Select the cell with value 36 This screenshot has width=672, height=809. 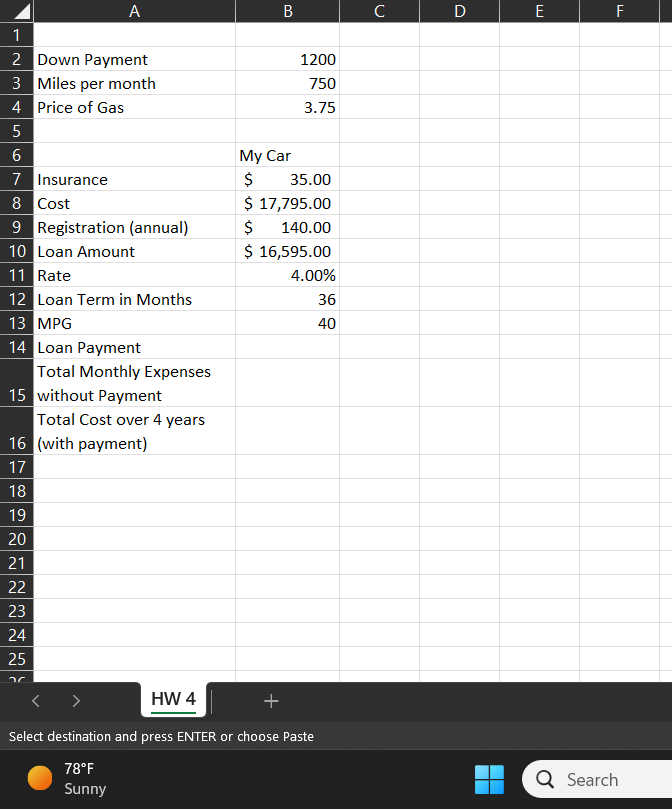[287, 299]
